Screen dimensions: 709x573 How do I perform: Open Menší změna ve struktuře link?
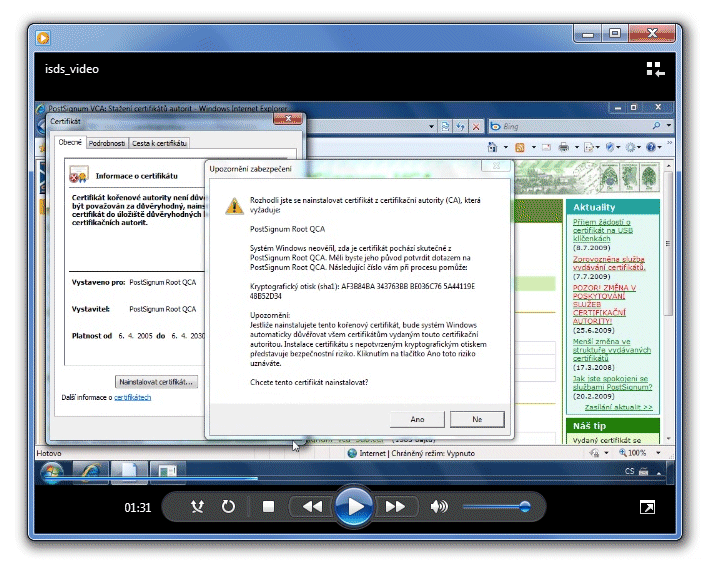612,350
